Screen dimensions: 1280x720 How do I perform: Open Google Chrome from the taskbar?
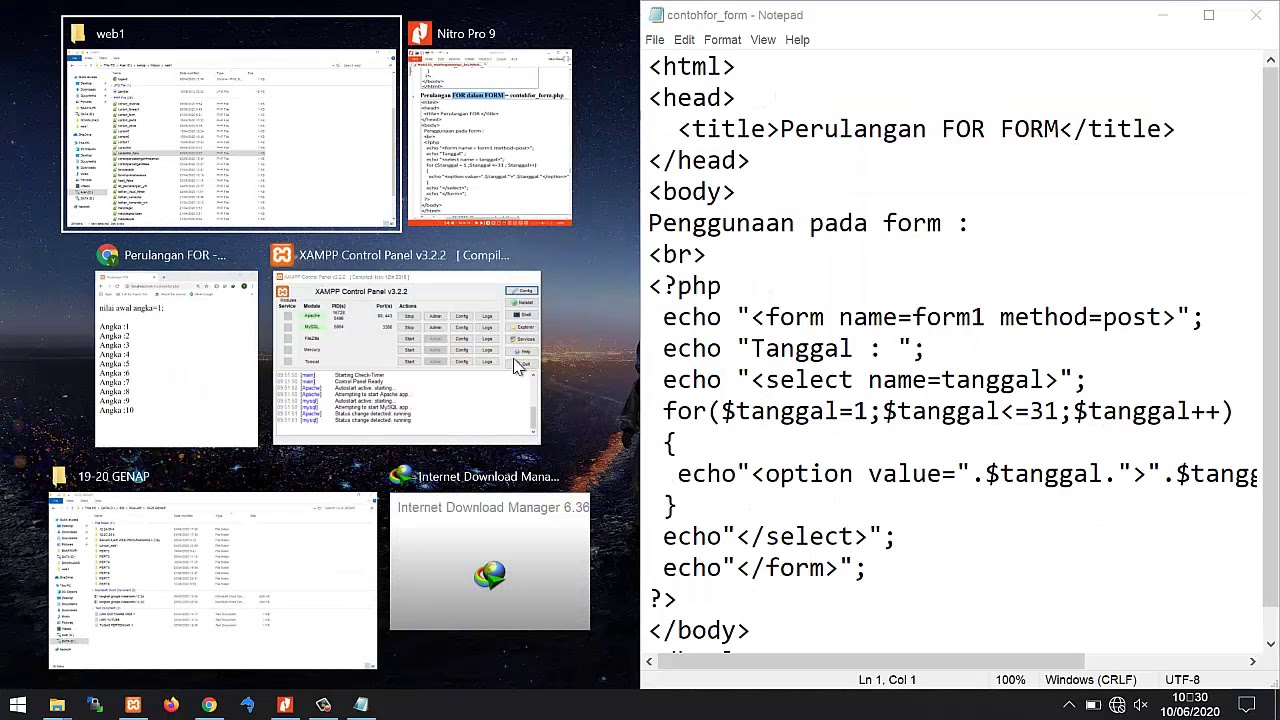[x=209, y=705]
